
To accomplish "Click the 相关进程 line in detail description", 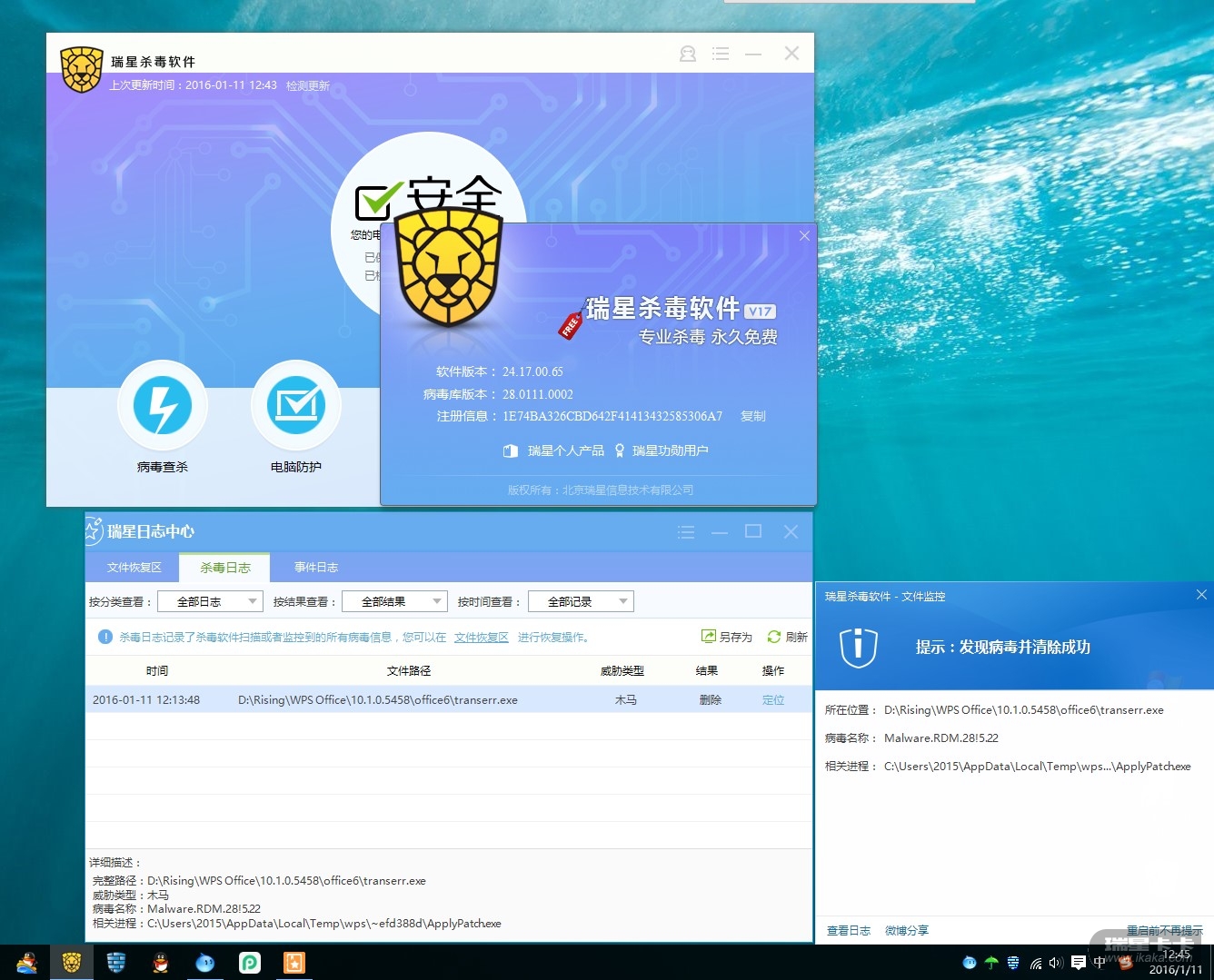I will pos(296,924).
